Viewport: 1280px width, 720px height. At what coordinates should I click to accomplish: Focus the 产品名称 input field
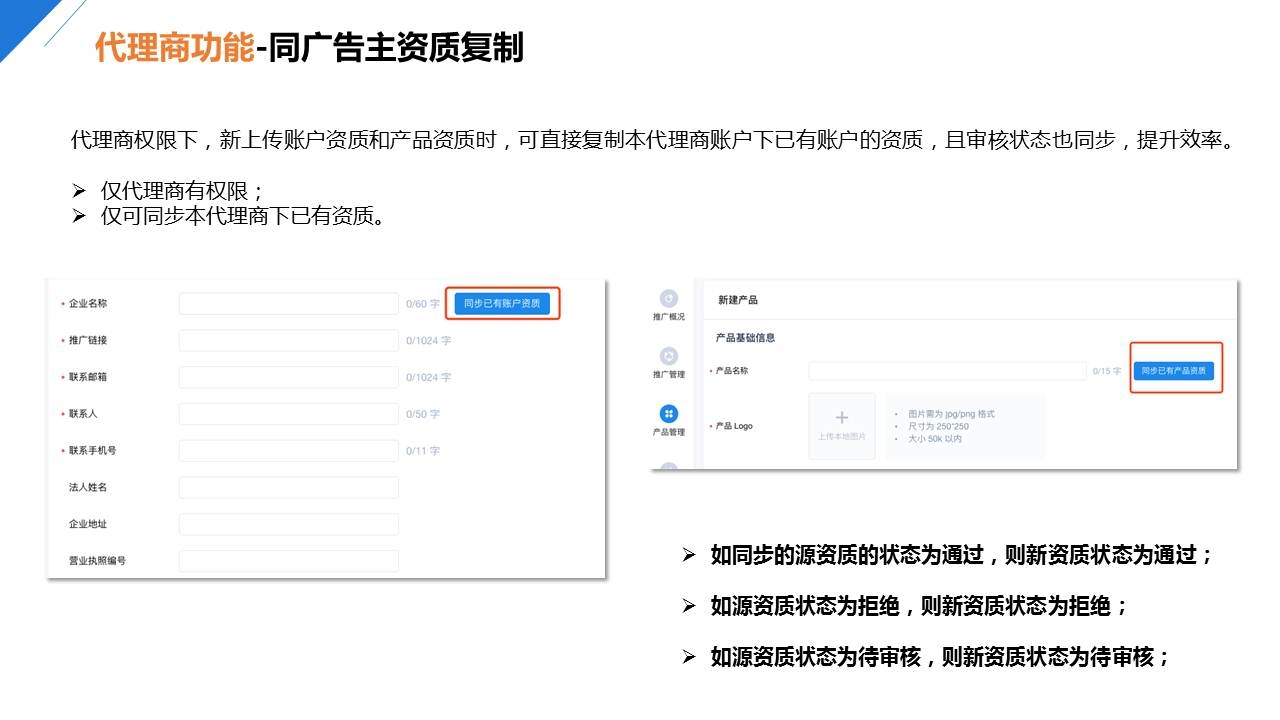tap(946, 371)
